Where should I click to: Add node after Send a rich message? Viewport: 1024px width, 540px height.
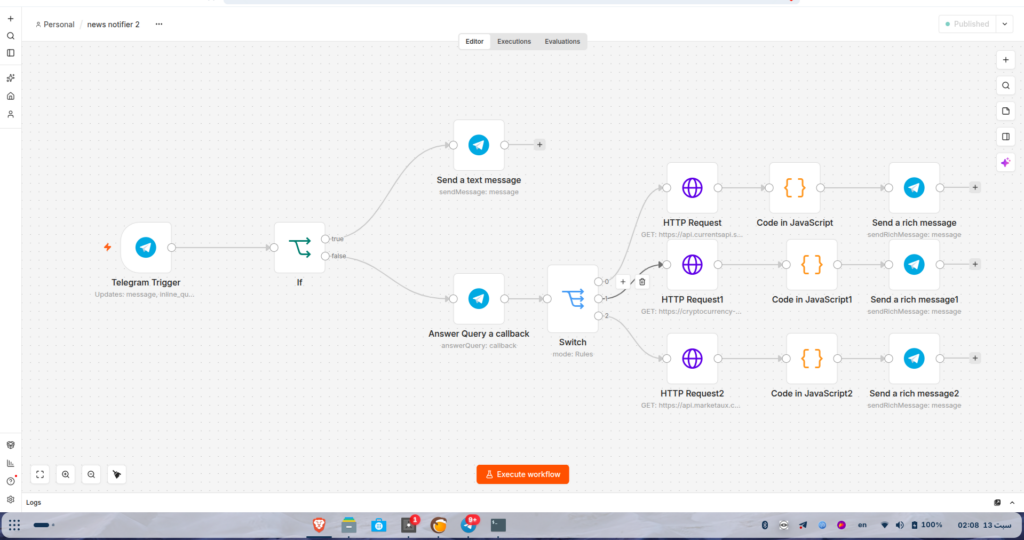tap(975, 187)
